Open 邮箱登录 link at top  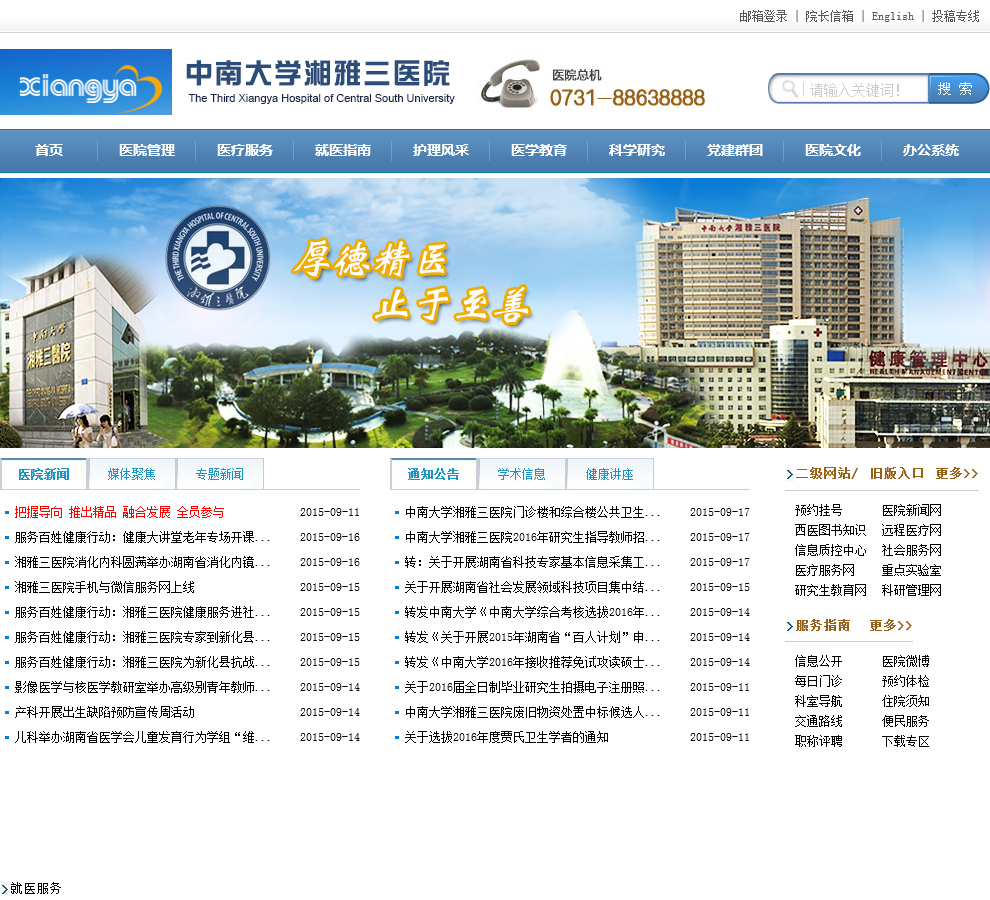763,16
